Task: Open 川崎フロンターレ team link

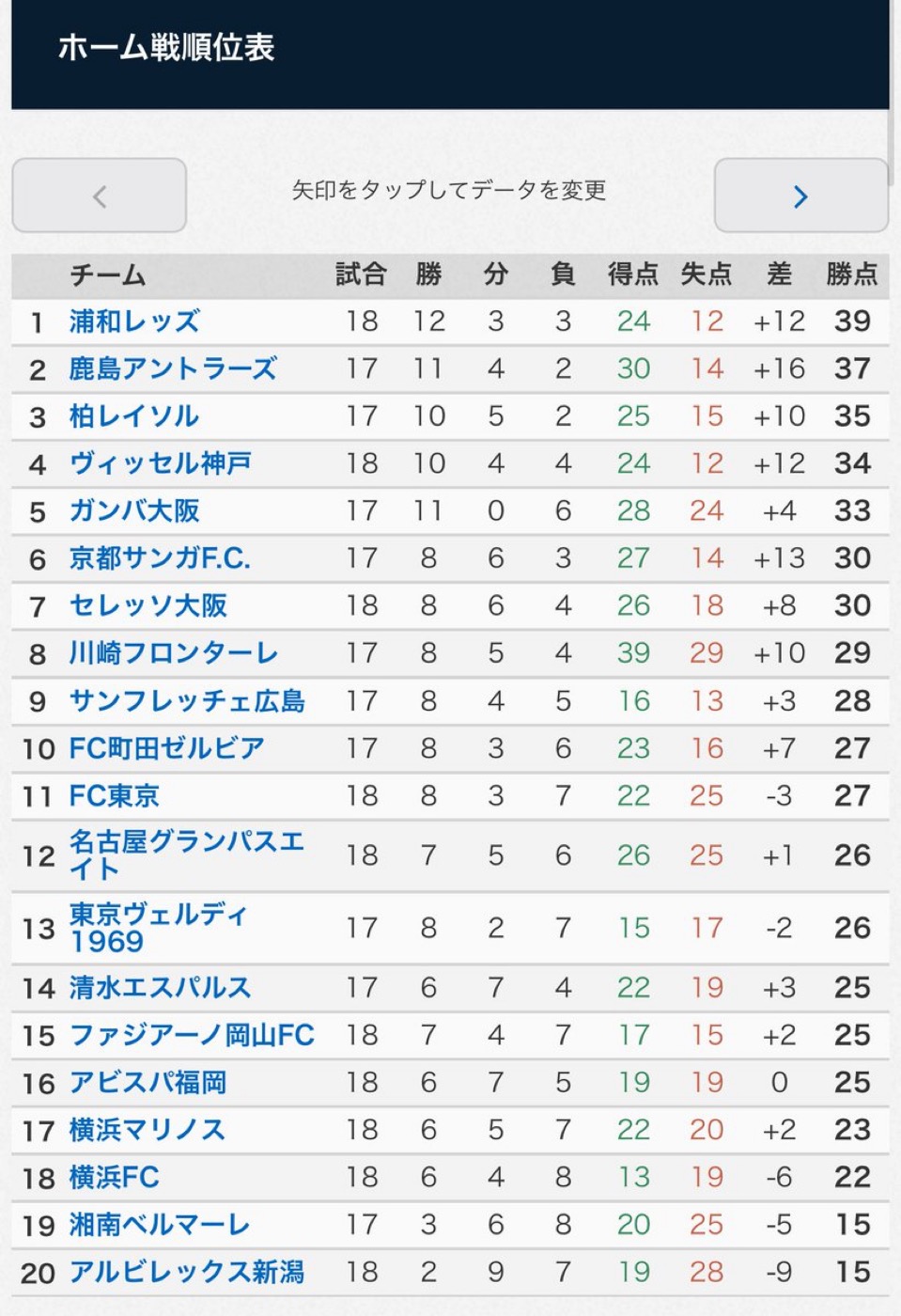Action: point(174,653)
